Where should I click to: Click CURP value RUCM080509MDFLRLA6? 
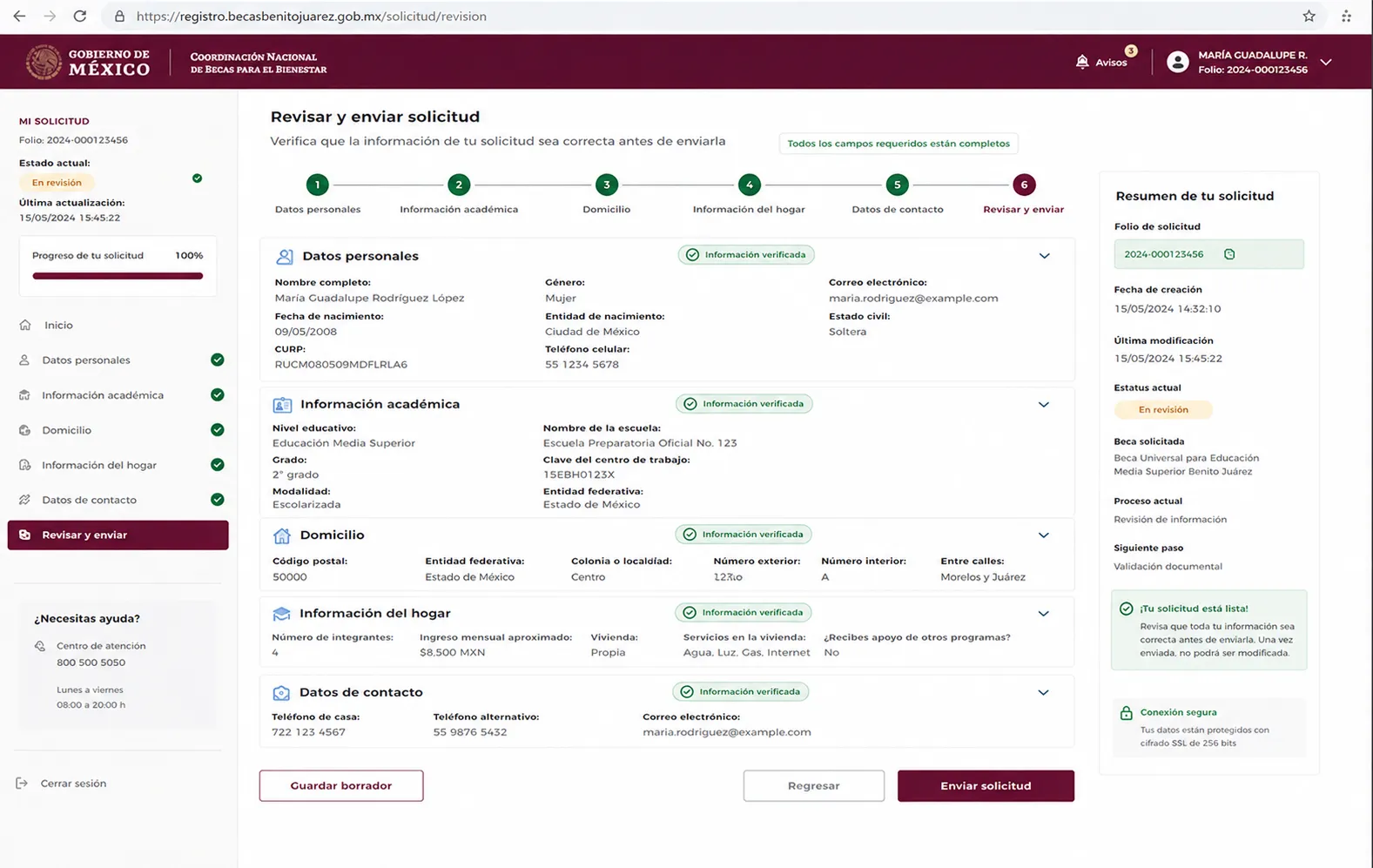point(341,365)
